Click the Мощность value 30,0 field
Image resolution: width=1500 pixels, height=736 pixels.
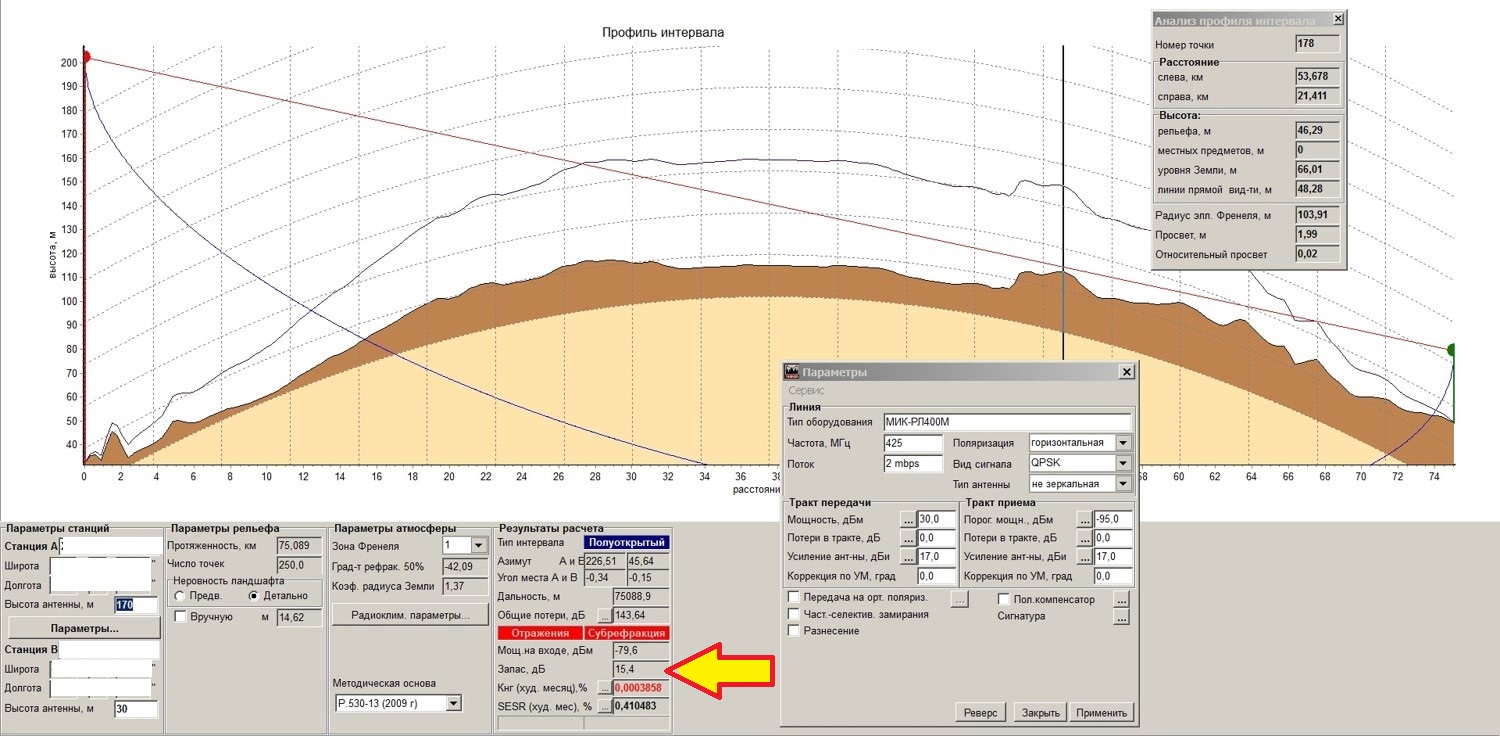tap(937, 520)
